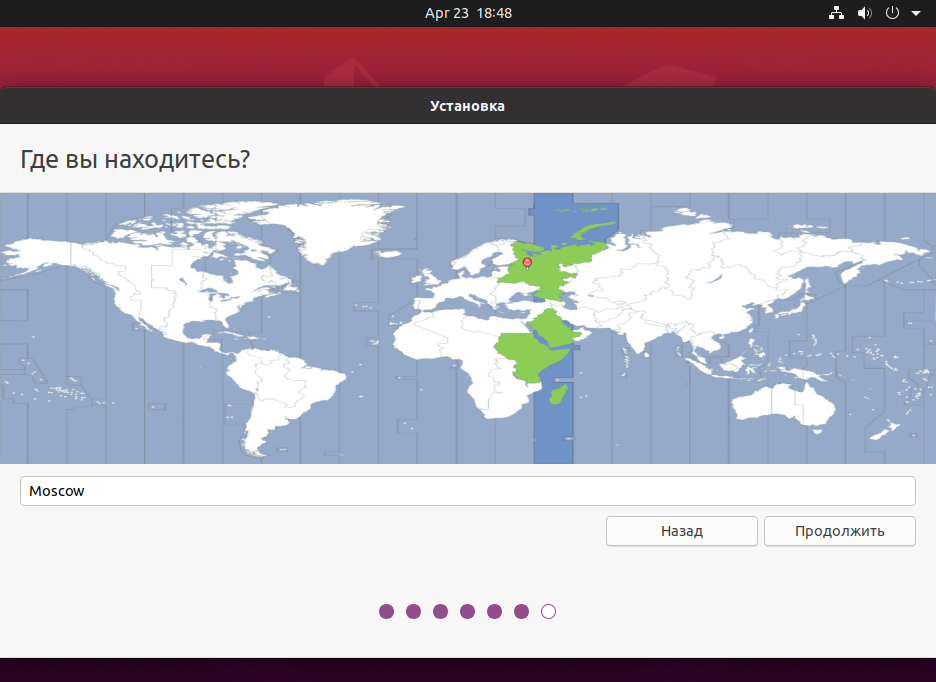Viewport: 936px width, 682px height.
Task: Select Australia on the timezone map
Action: pyautogui.click(x=782, y=406)
